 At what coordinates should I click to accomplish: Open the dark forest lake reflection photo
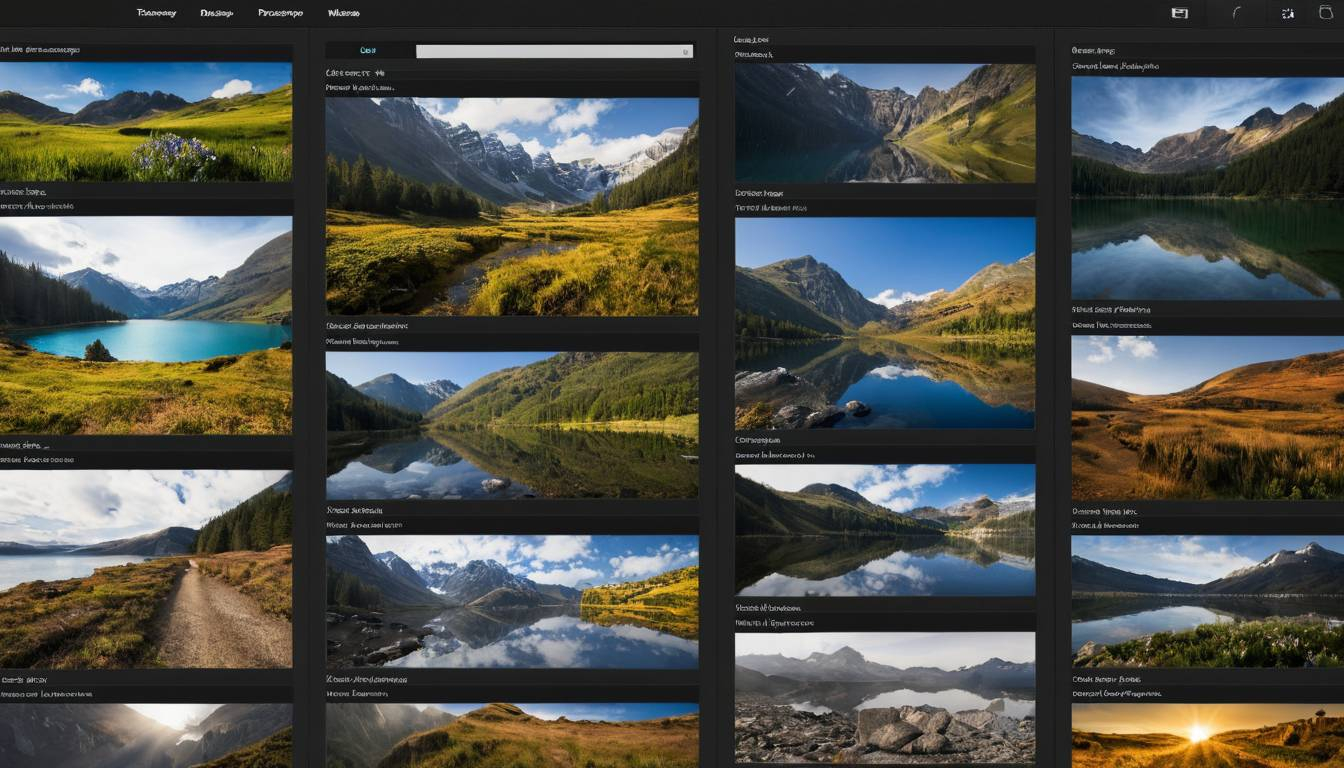pyautogui.click(x=1208, y=188)
